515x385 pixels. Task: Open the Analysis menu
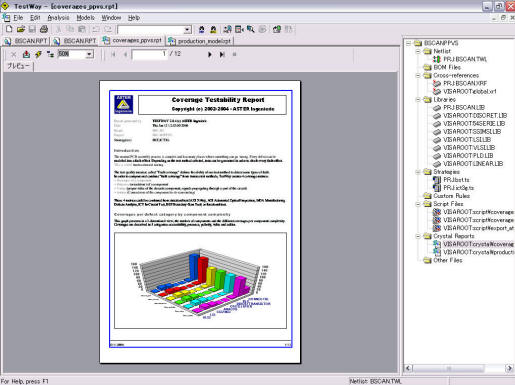point(58,18)
